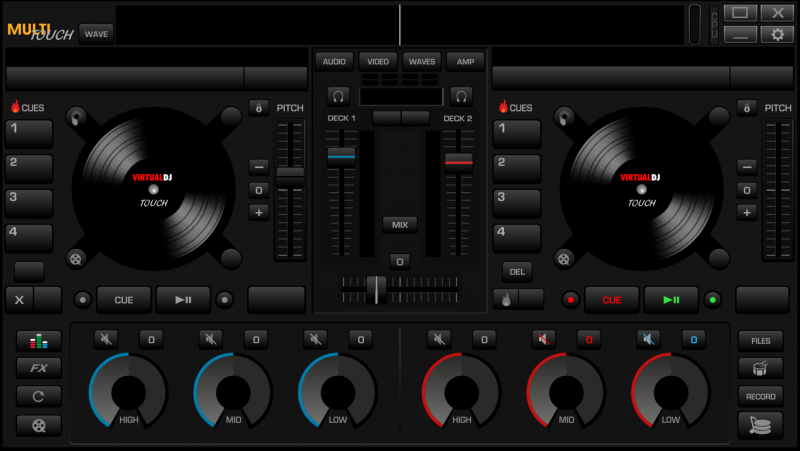Set Deck 1 cue point 1
Viewport: 800px width, 451px height.
29,134
